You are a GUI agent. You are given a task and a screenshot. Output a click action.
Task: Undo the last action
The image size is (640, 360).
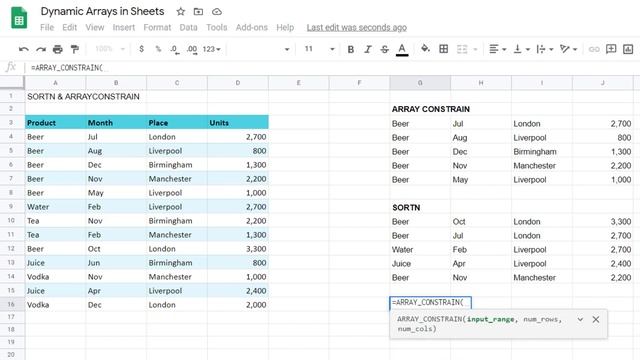[x=24, y=49]
